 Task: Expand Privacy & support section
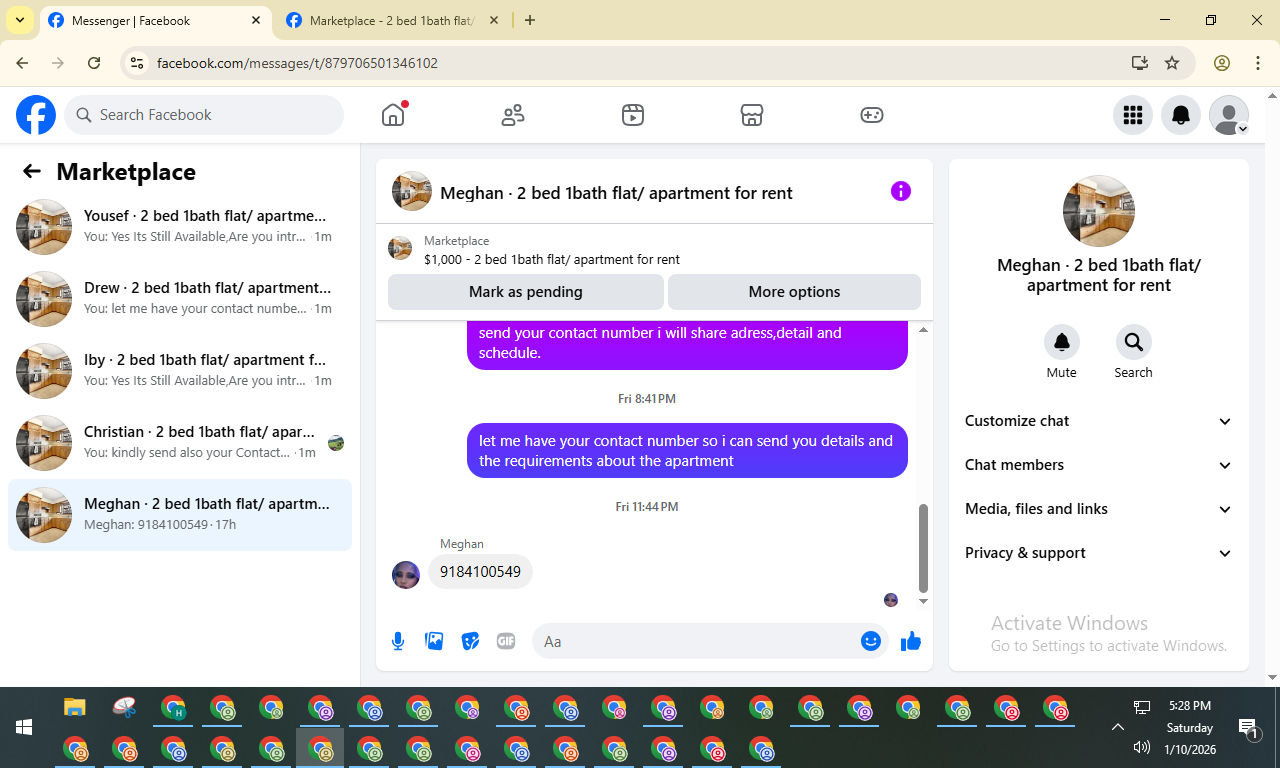pos(1099,553)
